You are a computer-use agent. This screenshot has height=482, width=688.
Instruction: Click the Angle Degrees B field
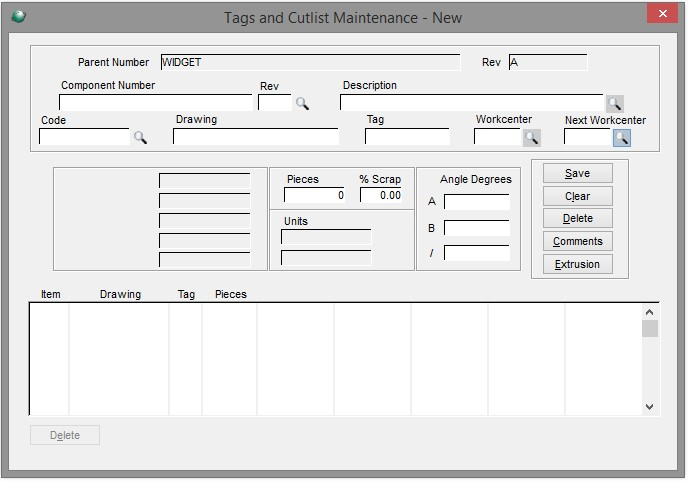[477, 228]
